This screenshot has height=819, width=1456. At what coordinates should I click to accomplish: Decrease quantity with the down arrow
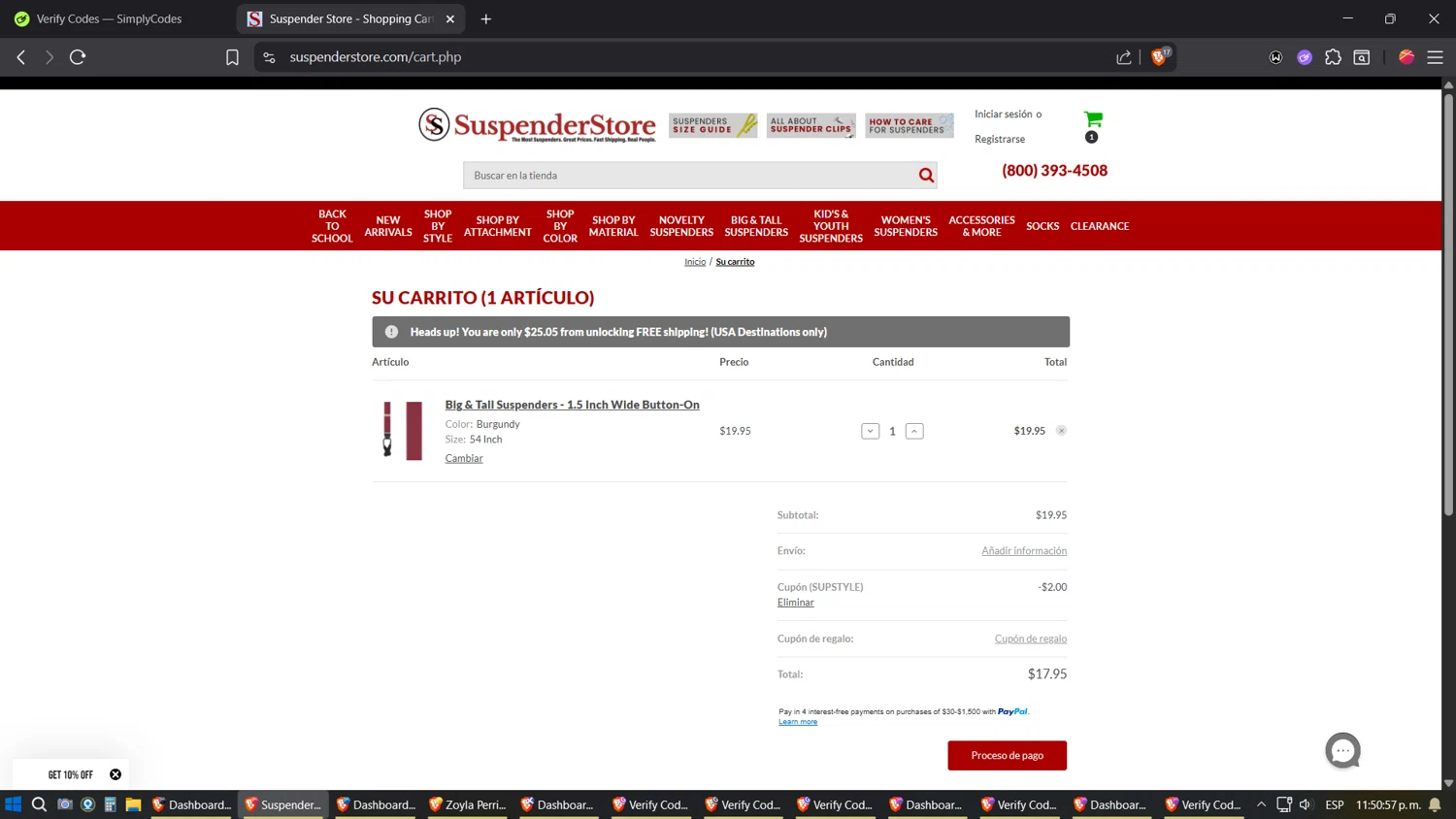870,431
